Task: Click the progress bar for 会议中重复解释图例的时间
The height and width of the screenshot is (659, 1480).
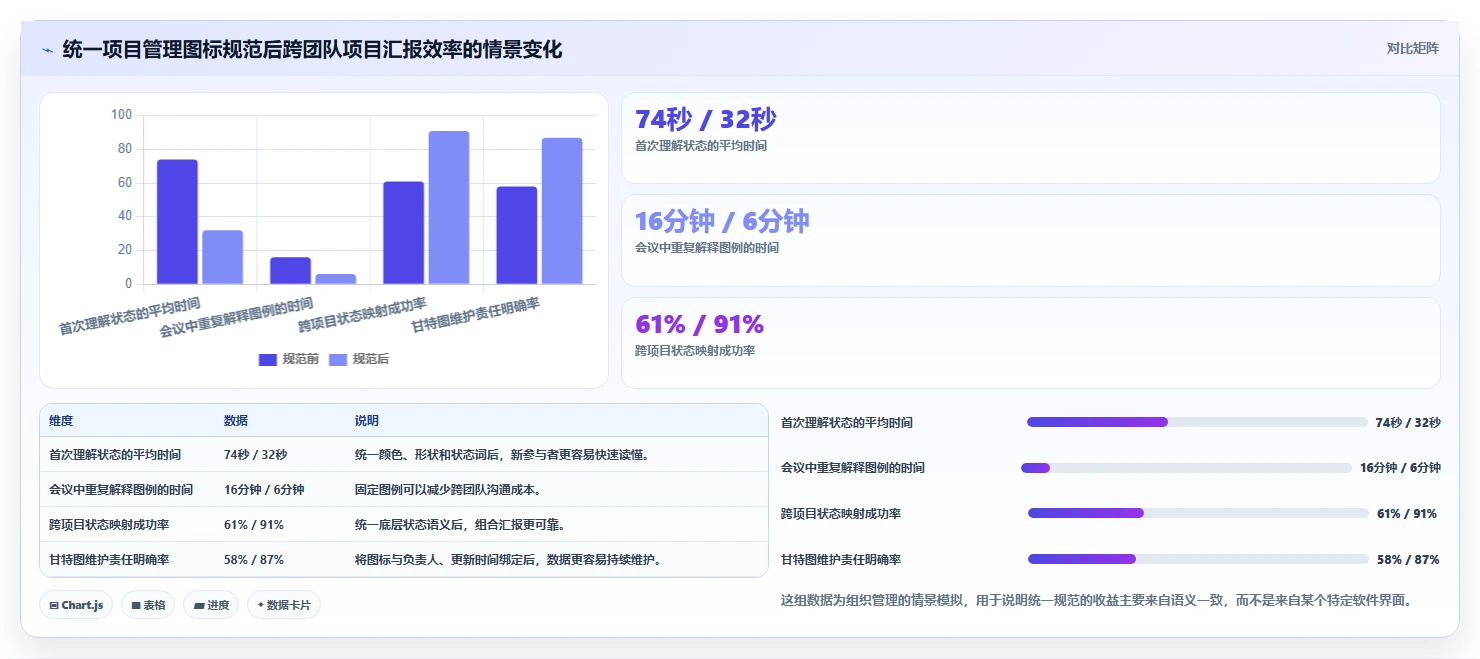Action: pyautogui.click(x=1186, y=468)
